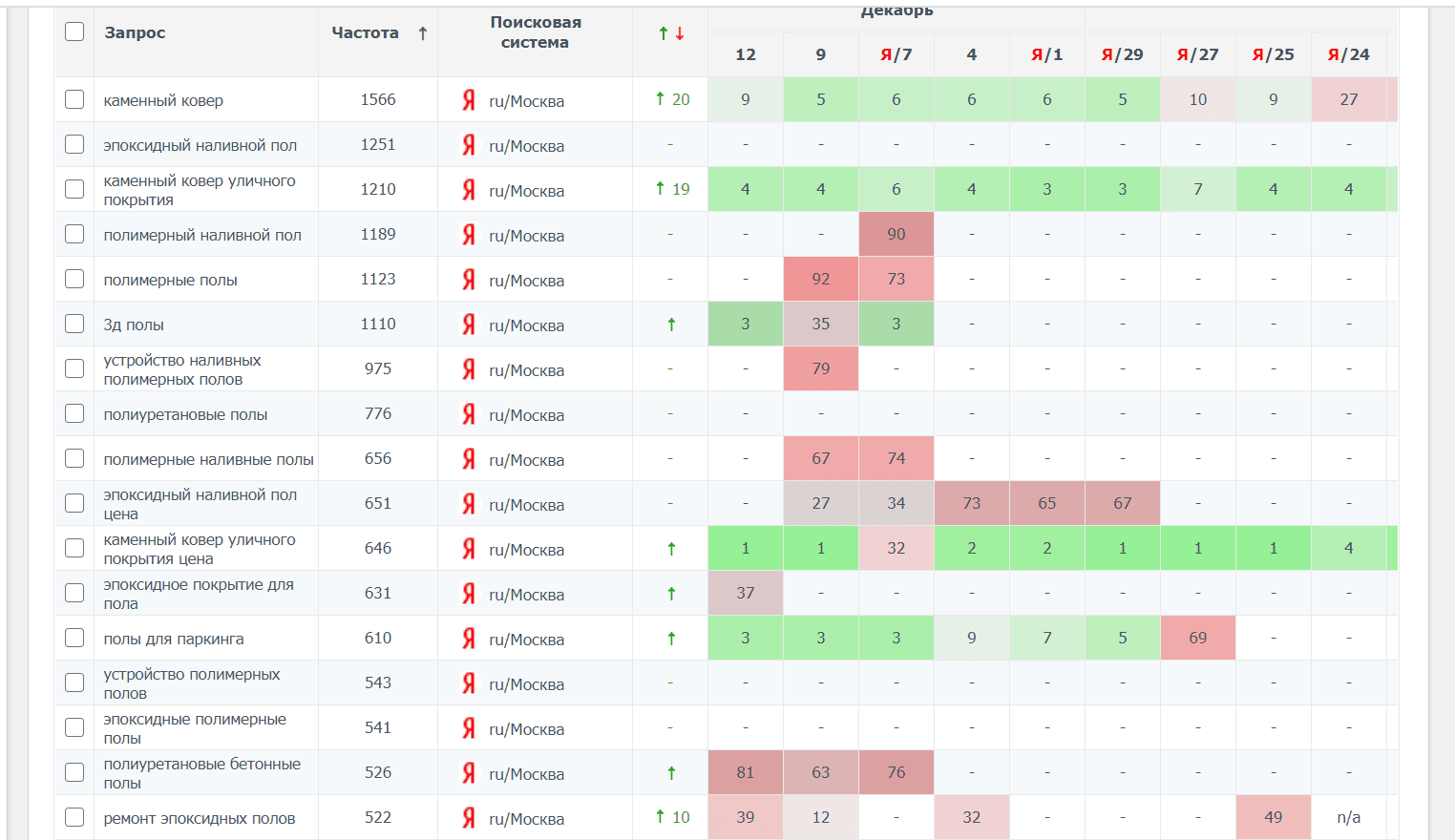Viewport: 1455px width, 840px height.
Task: Click the green up arrow in каменный ковер row
Action: click(x=660, y=99)
